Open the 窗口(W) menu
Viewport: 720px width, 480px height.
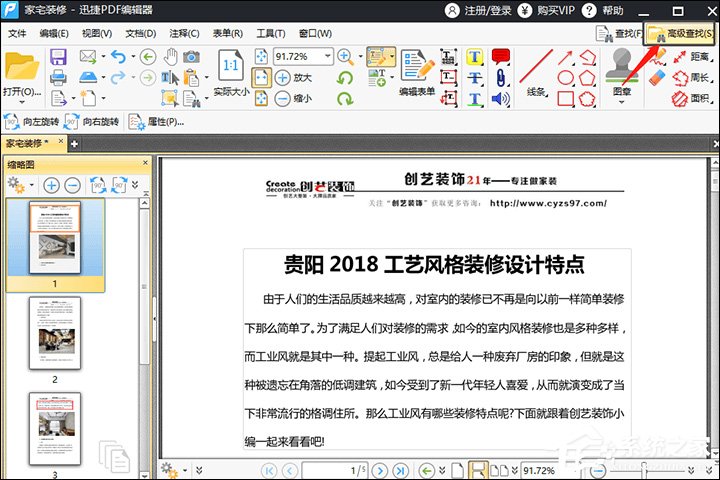tap(315, 34)
